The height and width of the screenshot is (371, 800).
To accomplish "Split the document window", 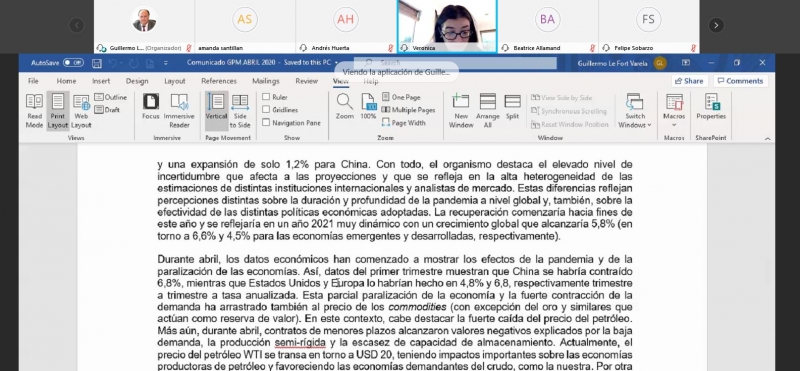I will (512, 106).
